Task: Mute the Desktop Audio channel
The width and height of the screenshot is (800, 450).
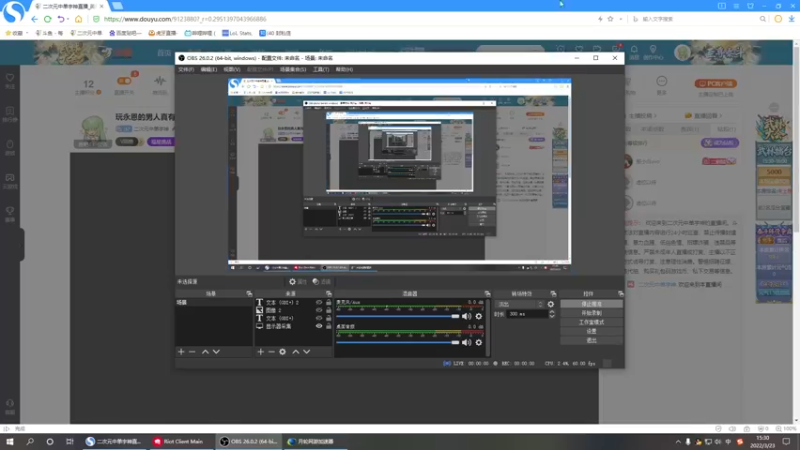Action: coord(466,342)
